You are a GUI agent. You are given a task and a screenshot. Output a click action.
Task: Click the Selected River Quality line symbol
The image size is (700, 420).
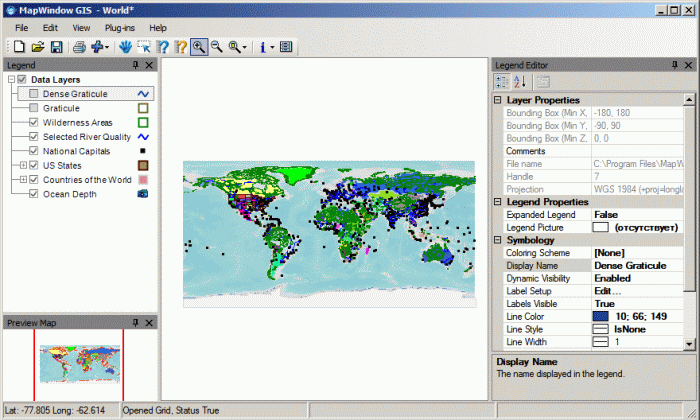(x=143, y=137)
